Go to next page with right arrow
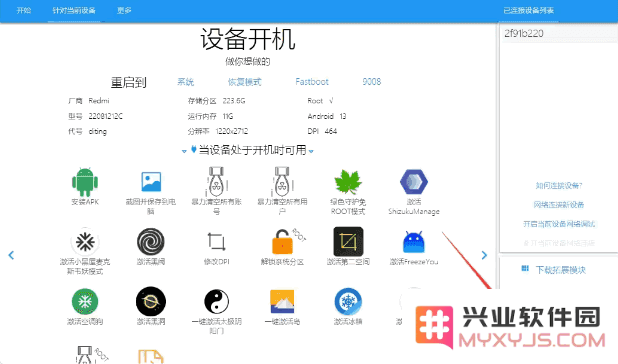618x364 pixels. pos(484,255)
